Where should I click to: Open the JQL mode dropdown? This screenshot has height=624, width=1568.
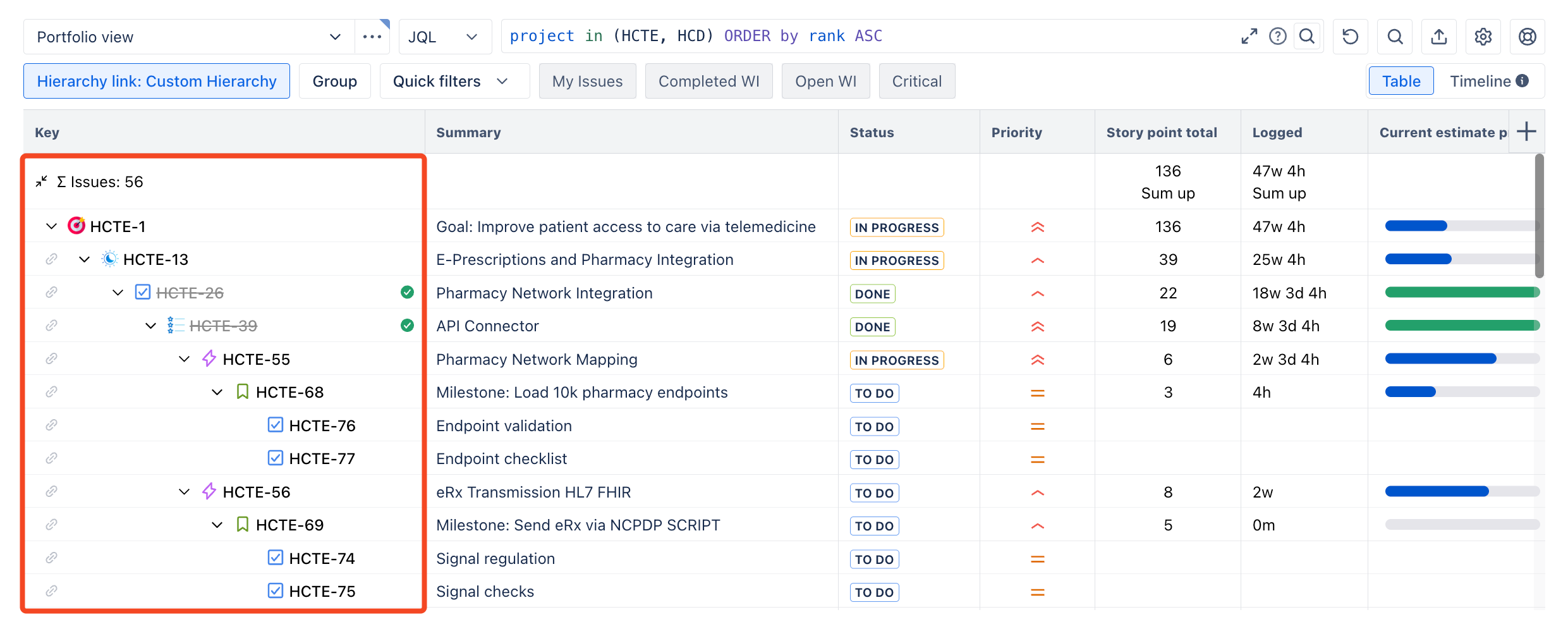(445, 37)
